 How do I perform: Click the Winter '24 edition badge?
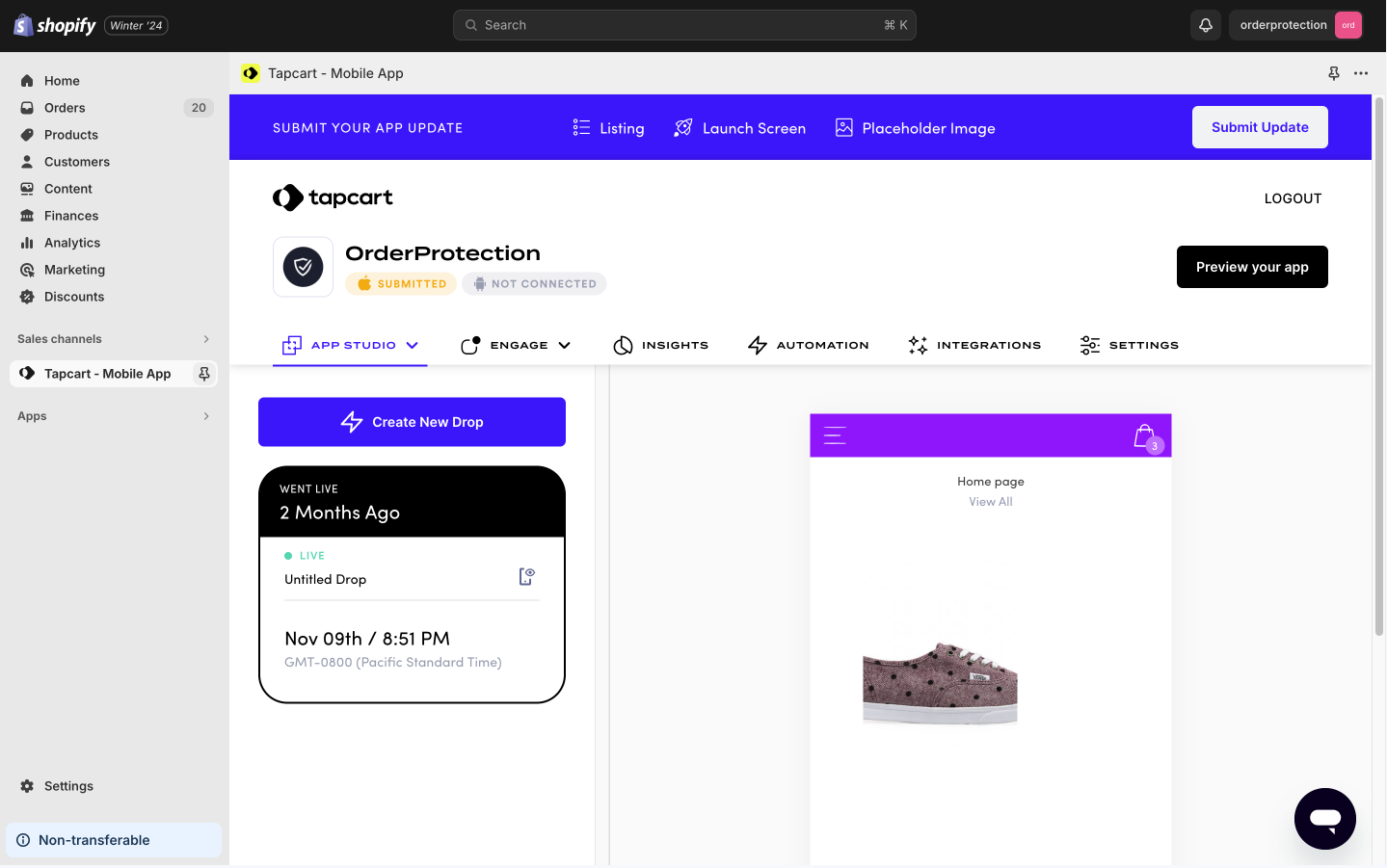pos(136,26)
